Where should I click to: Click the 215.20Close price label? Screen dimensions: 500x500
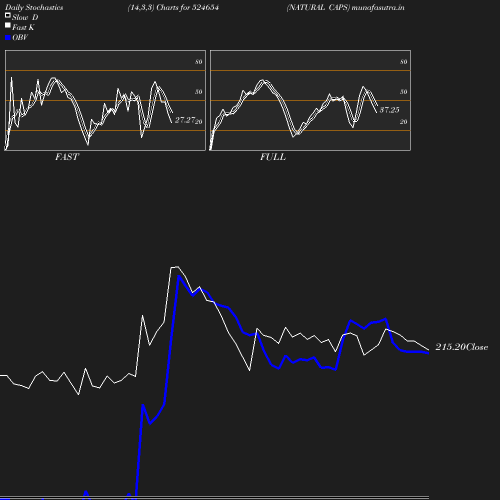[462, 347]
